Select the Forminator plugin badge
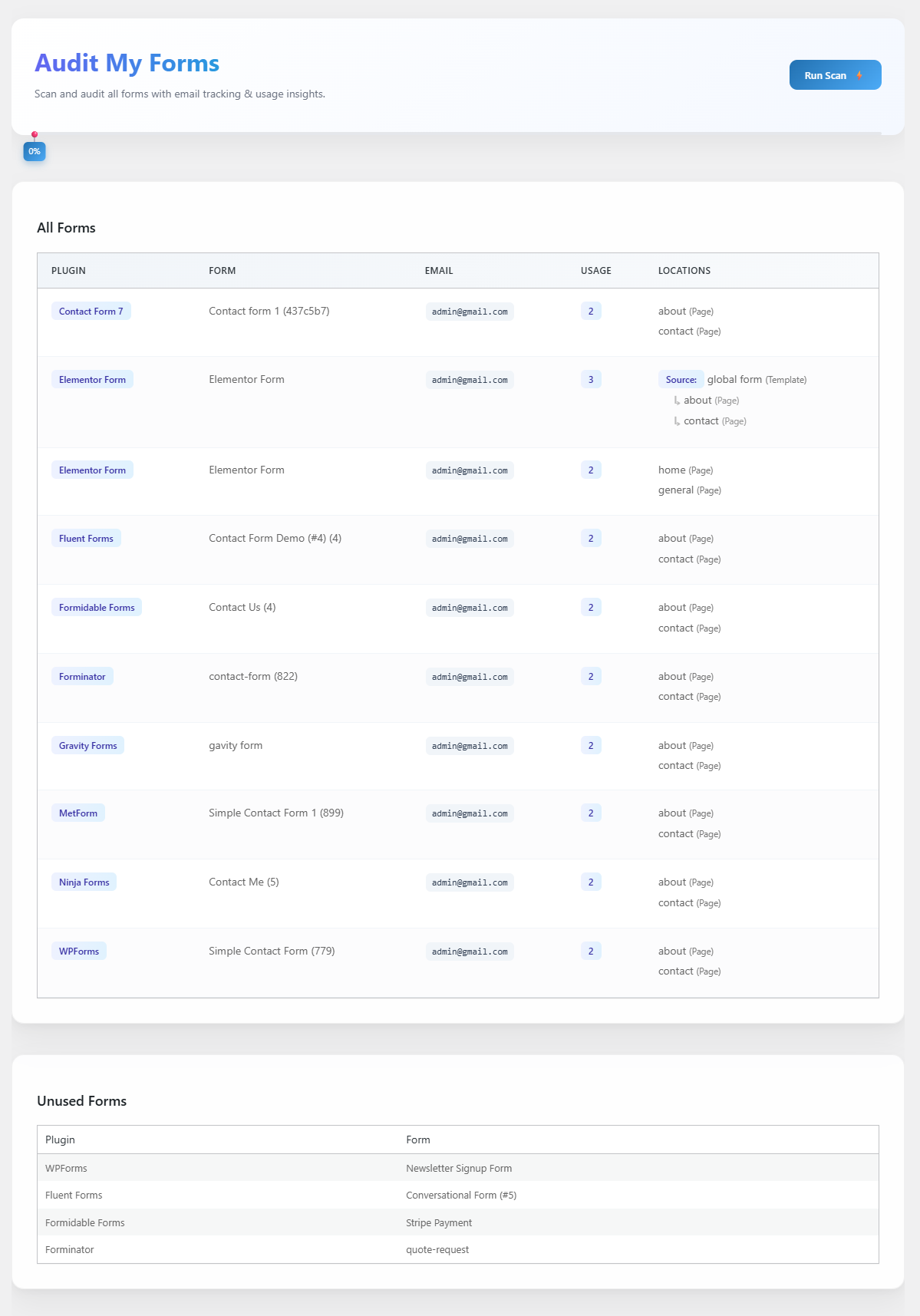The width and height of the screenshot is (920, 1316). [82, 676]
